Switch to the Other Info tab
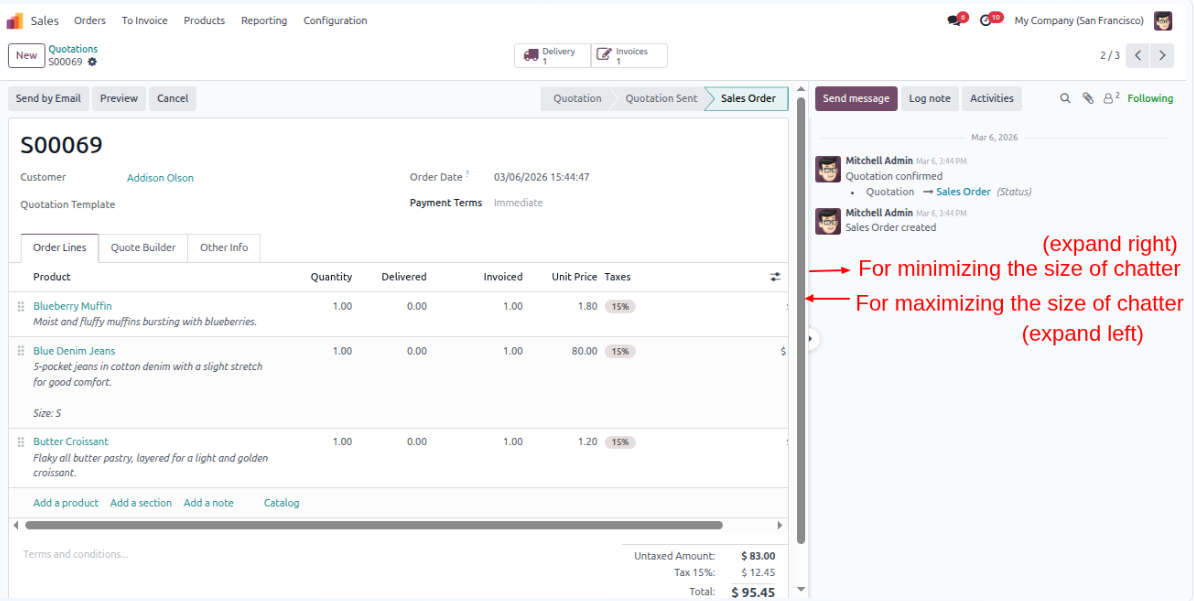1194x601 pixels. (224, 248)
